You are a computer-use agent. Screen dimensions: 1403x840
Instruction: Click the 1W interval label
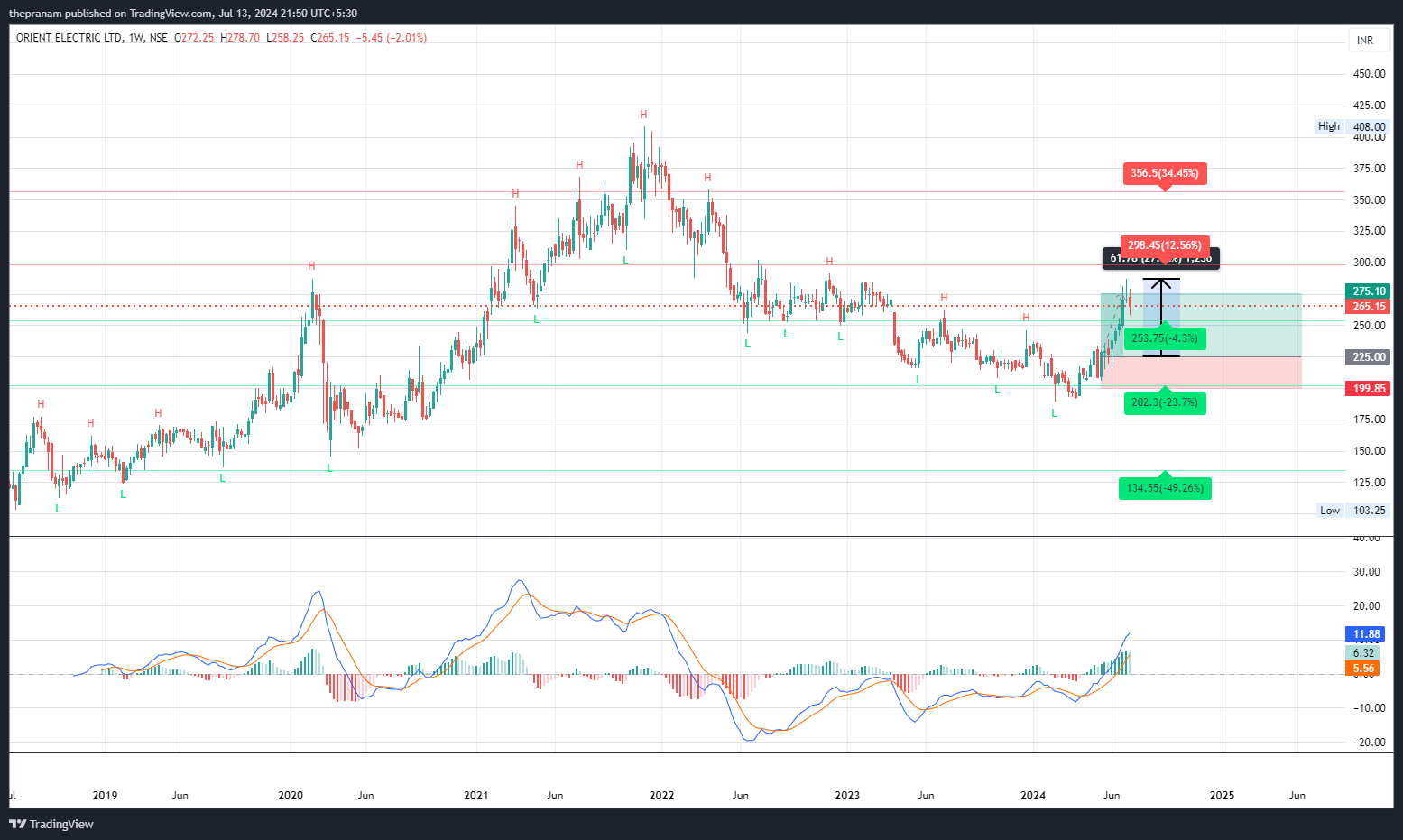[x=136, y=38]
